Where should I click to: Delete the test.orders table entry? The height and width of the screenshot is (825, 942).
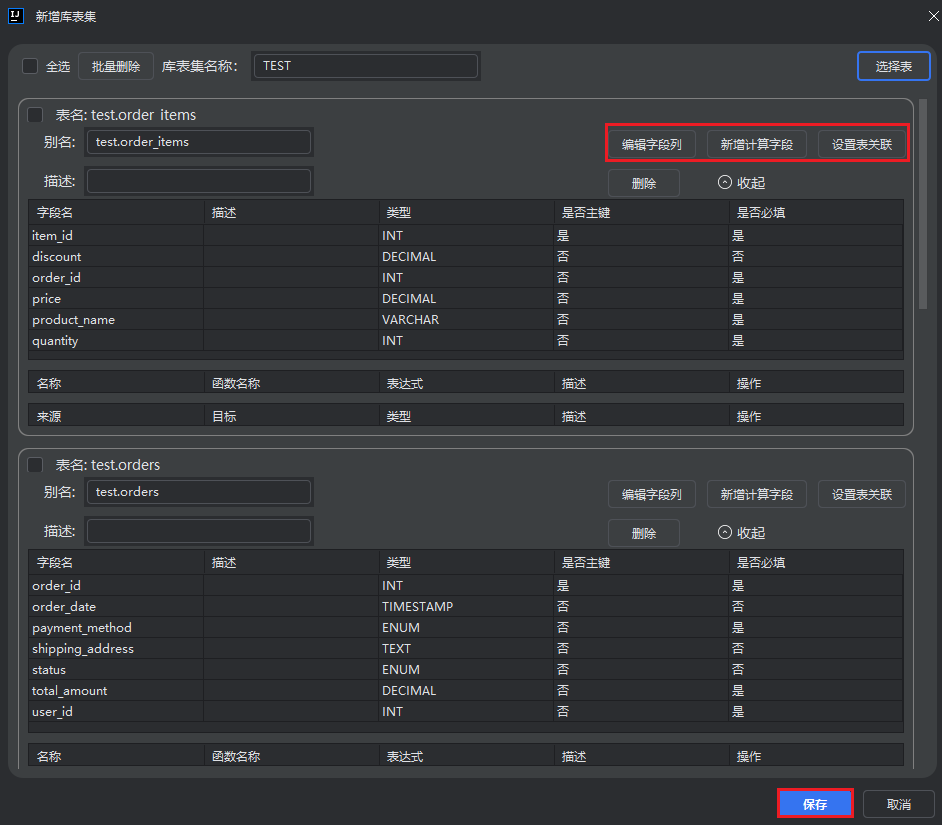pyautogui.click(x=643, y=532)
